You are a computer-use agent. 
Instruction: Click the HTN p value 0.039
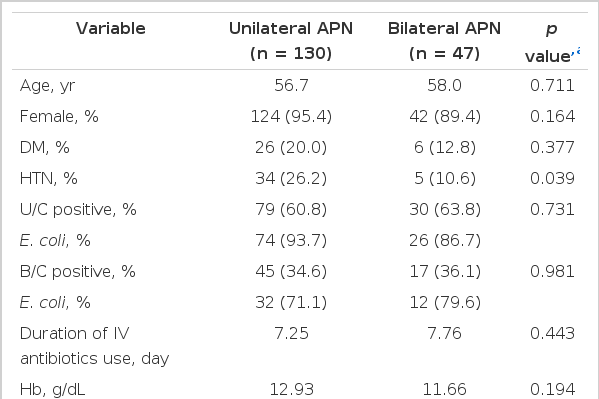click(552, 178)
